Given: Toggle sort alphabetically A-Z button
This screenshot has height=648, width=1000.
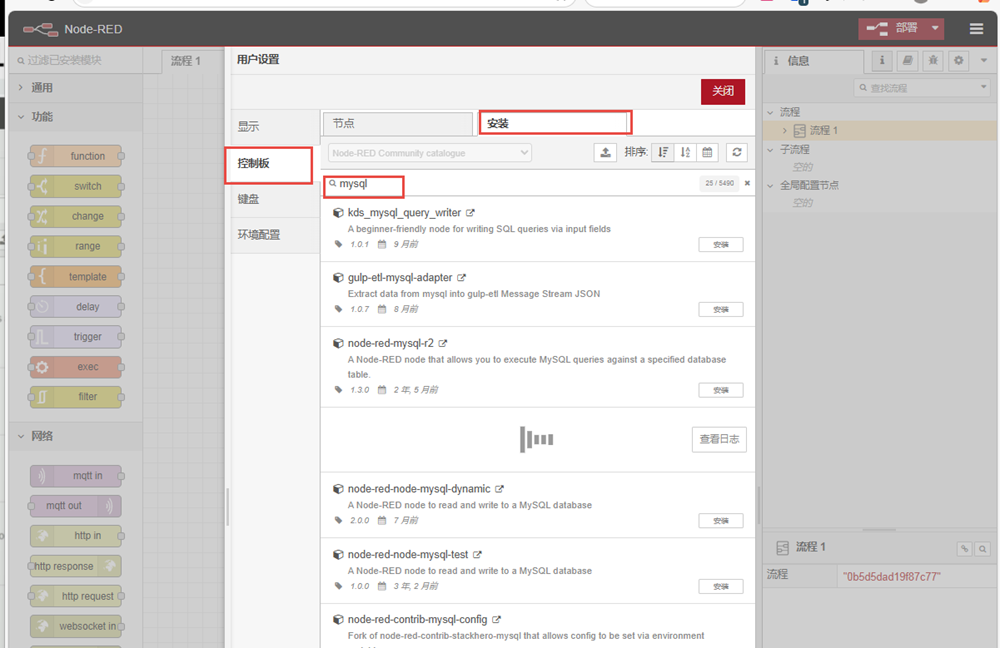Looking at the screenshot, I should (685, 152).
